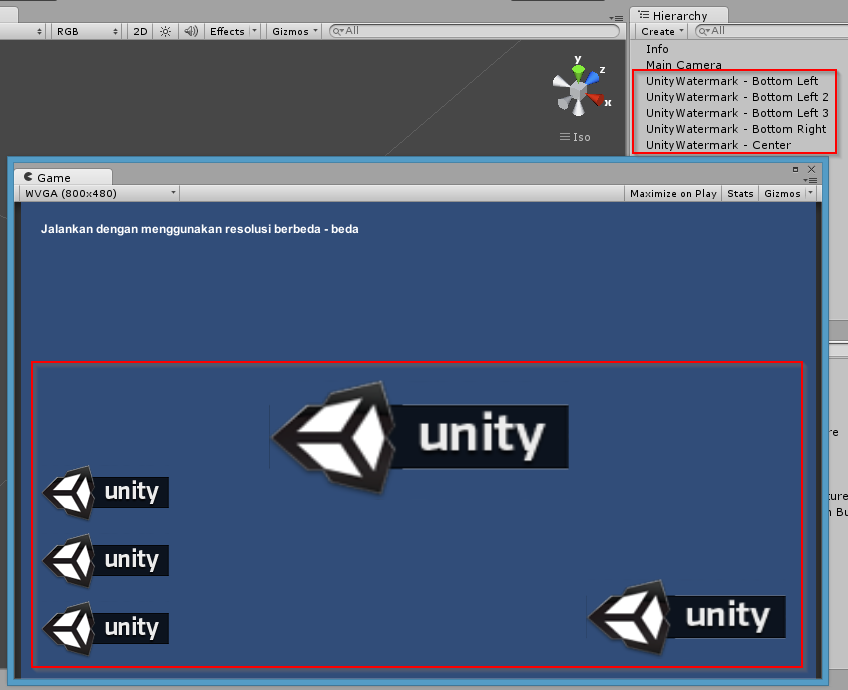Expand the Effects dropdown in the scene toolbar
The height and width of the screenshot is (690, 848).
coord(233,31)
